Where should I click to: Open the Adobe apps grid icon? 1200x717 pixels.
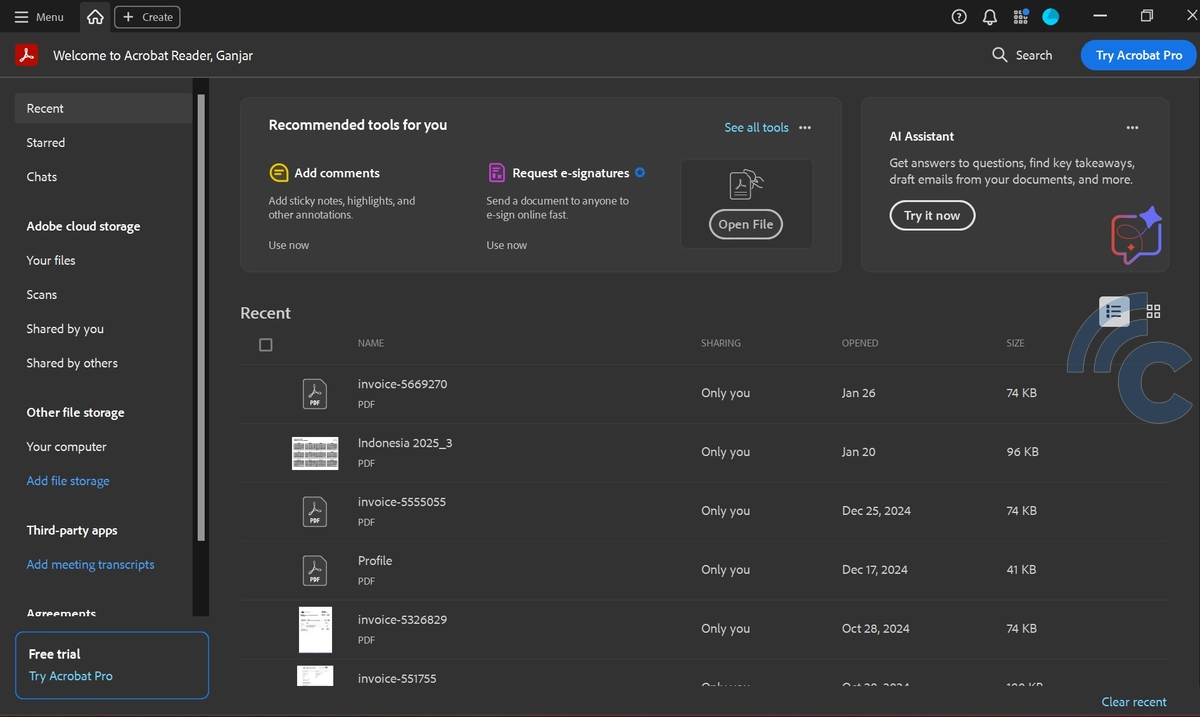click(x=1020, y=17)
